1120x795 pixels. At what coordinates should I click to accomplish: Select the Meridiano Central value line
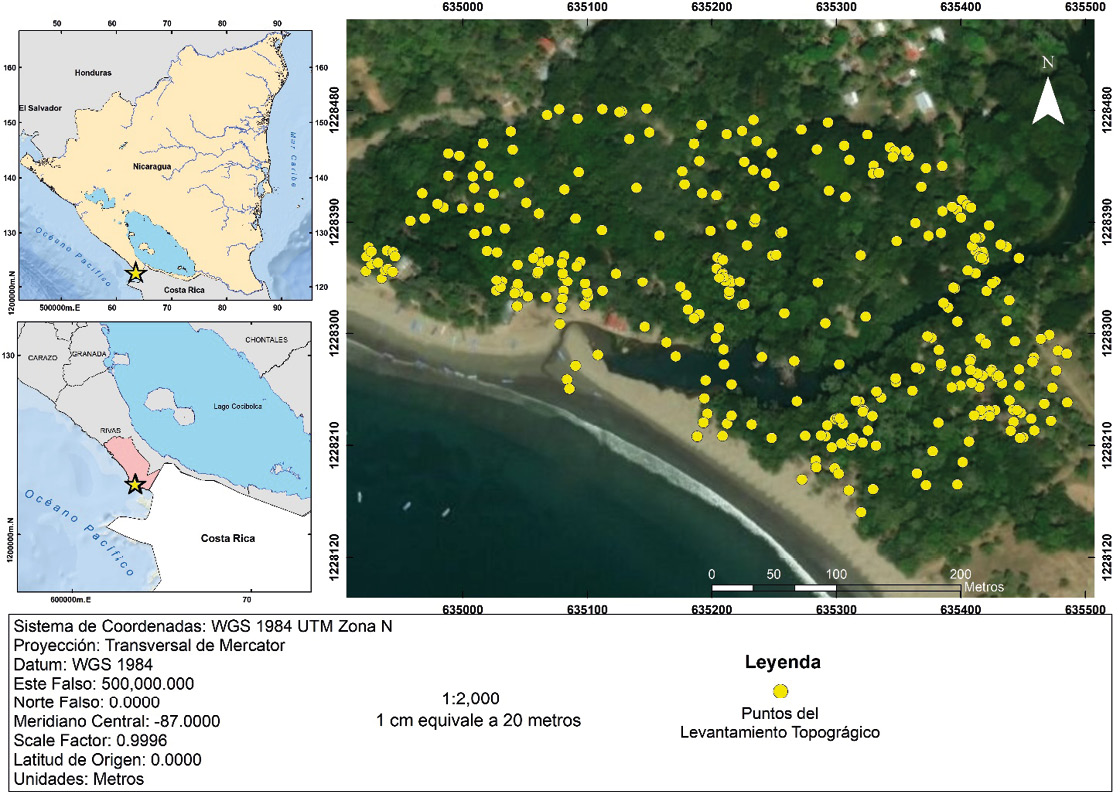pos(117,721)
